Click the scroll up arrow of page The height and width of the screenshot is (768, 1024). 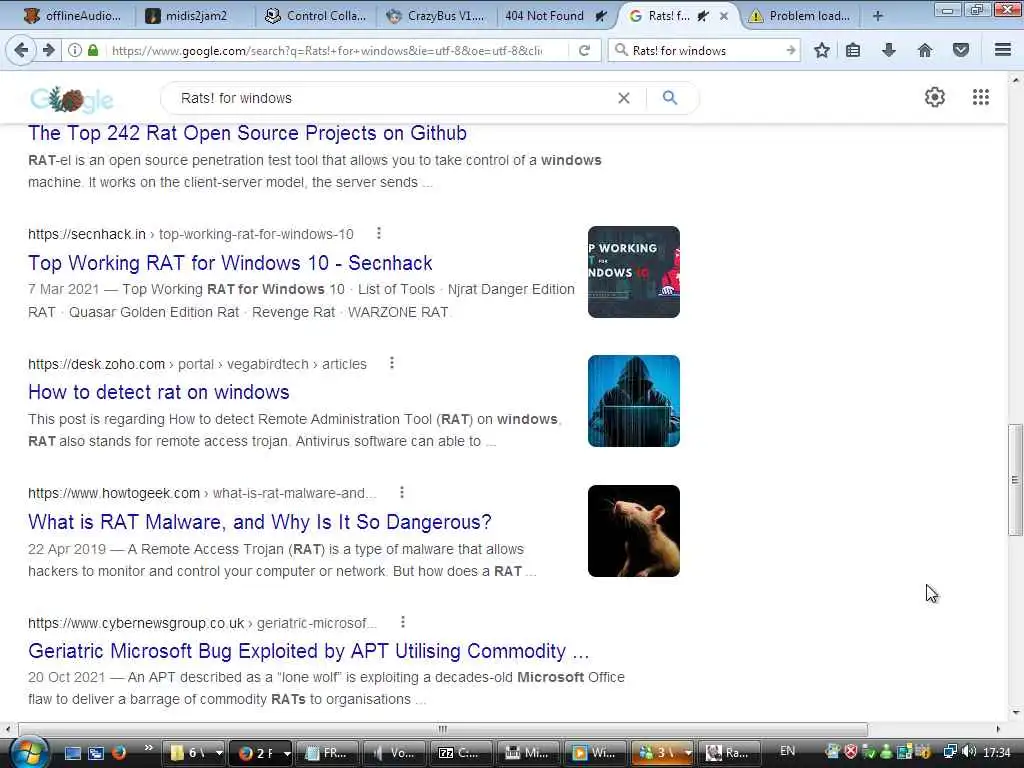pos(1015,80)
